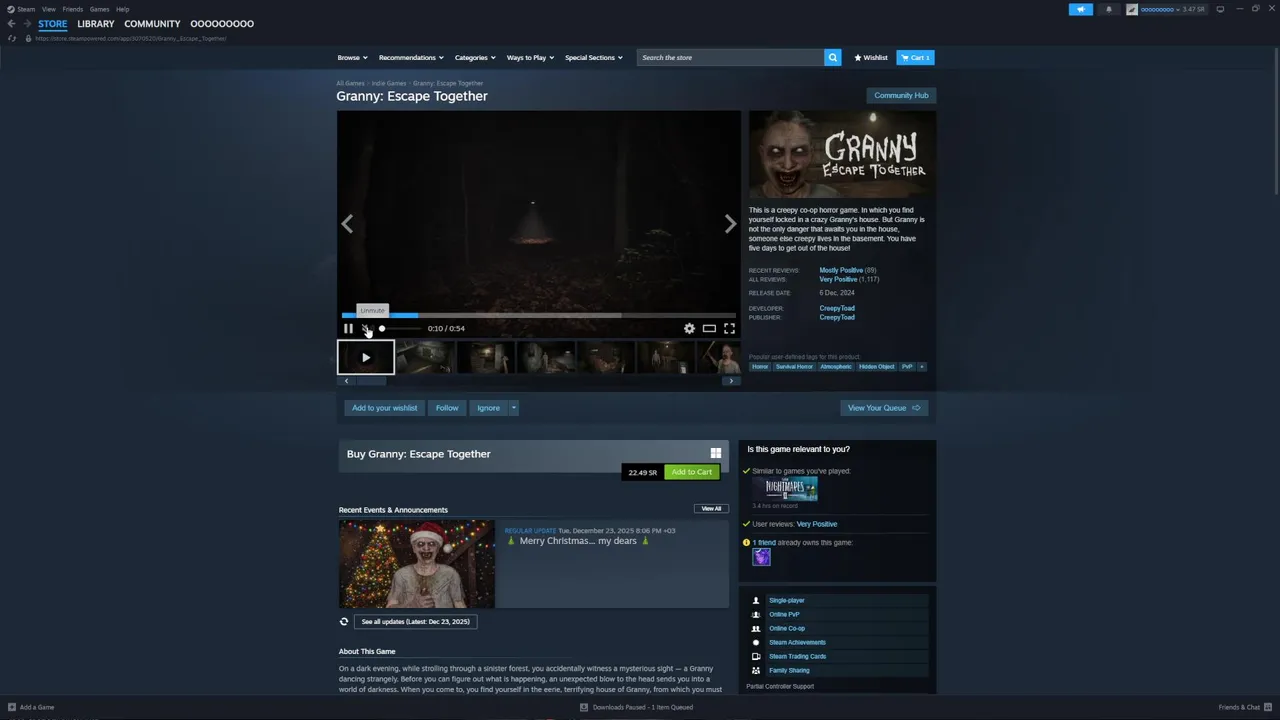Reload the store page

pyautogui.click(x=11, y=38)
